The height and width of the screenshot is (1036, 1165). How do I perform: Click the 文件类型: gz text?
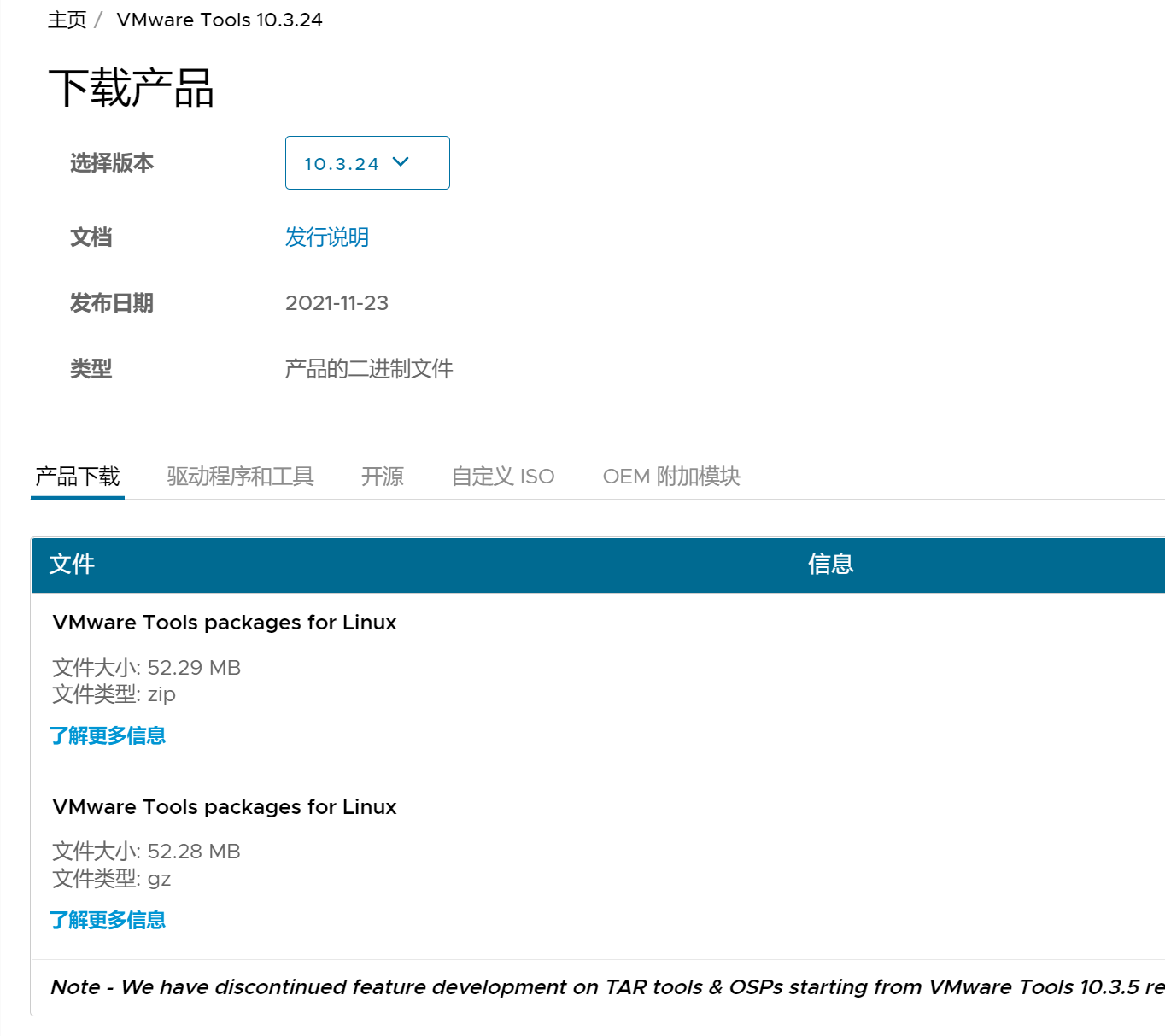(112, 879)
